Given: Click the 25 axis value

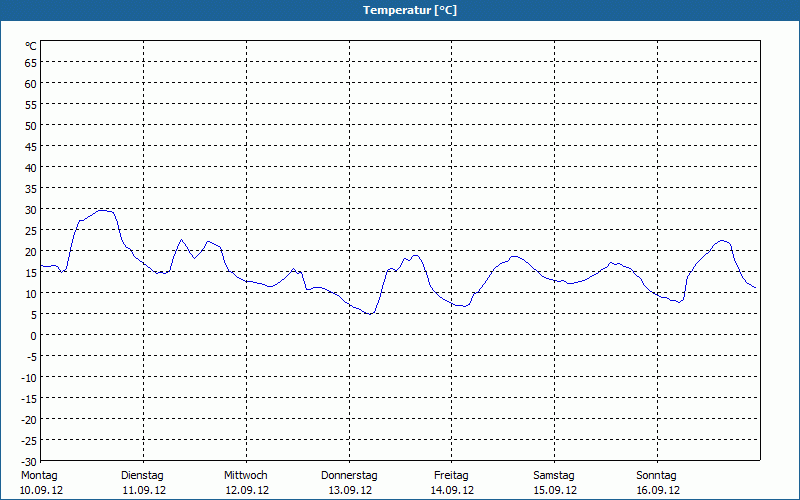Looking at the screenshot, I should point(31,231).
